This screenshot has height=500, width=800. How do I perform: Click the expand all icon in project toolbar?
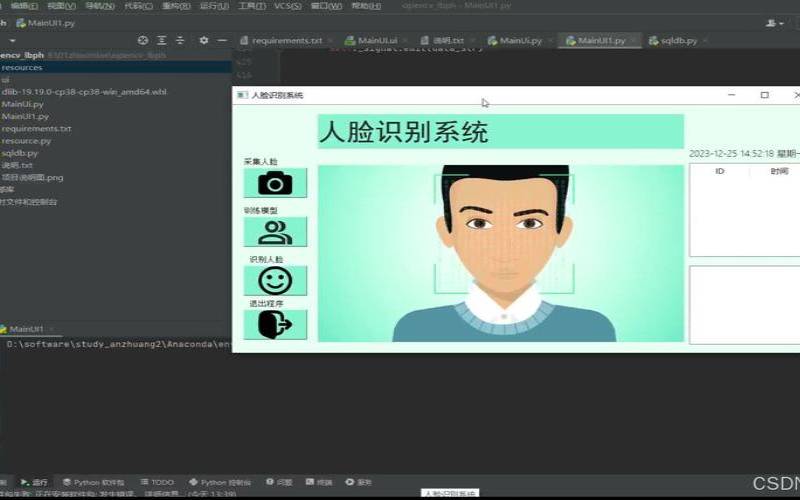click(x=162, y=40)
